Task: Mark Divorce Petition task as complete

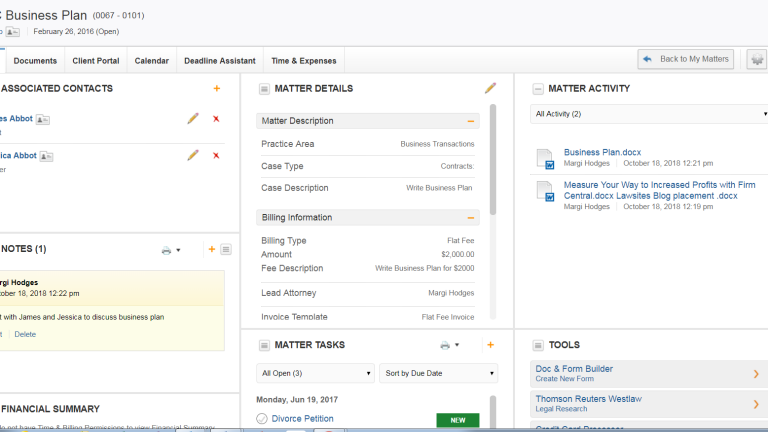Action: coord(262,419)
